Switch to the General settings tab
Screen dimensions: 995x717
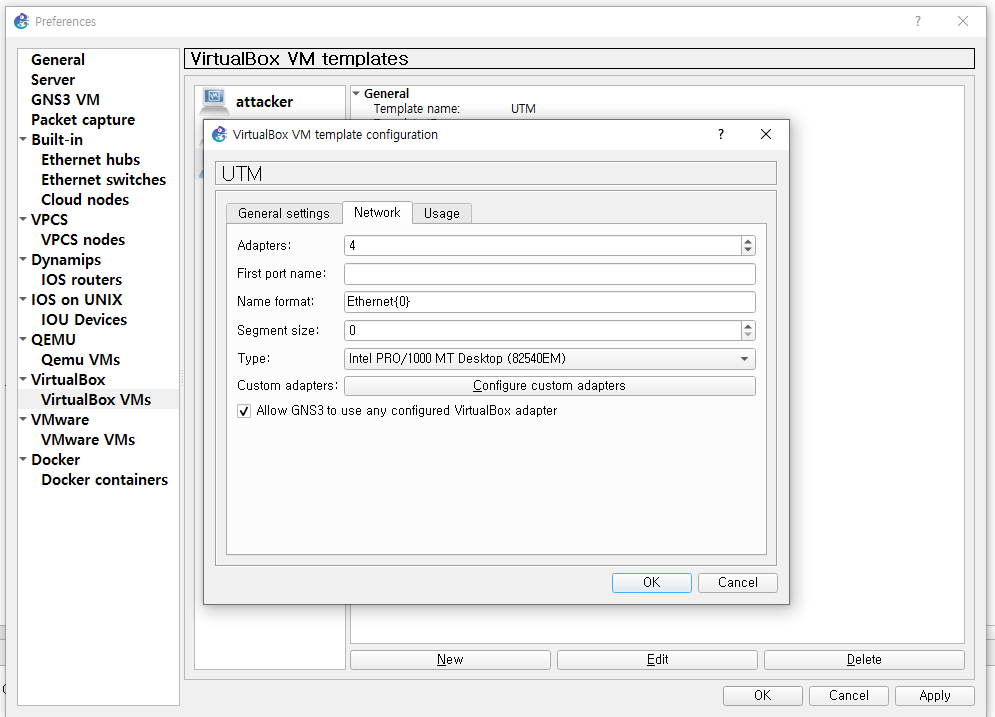point(284,213)
